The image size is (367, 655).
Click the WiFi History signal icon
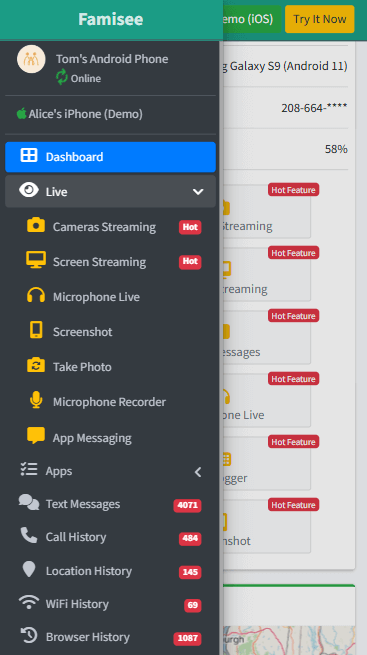(29, 602)
